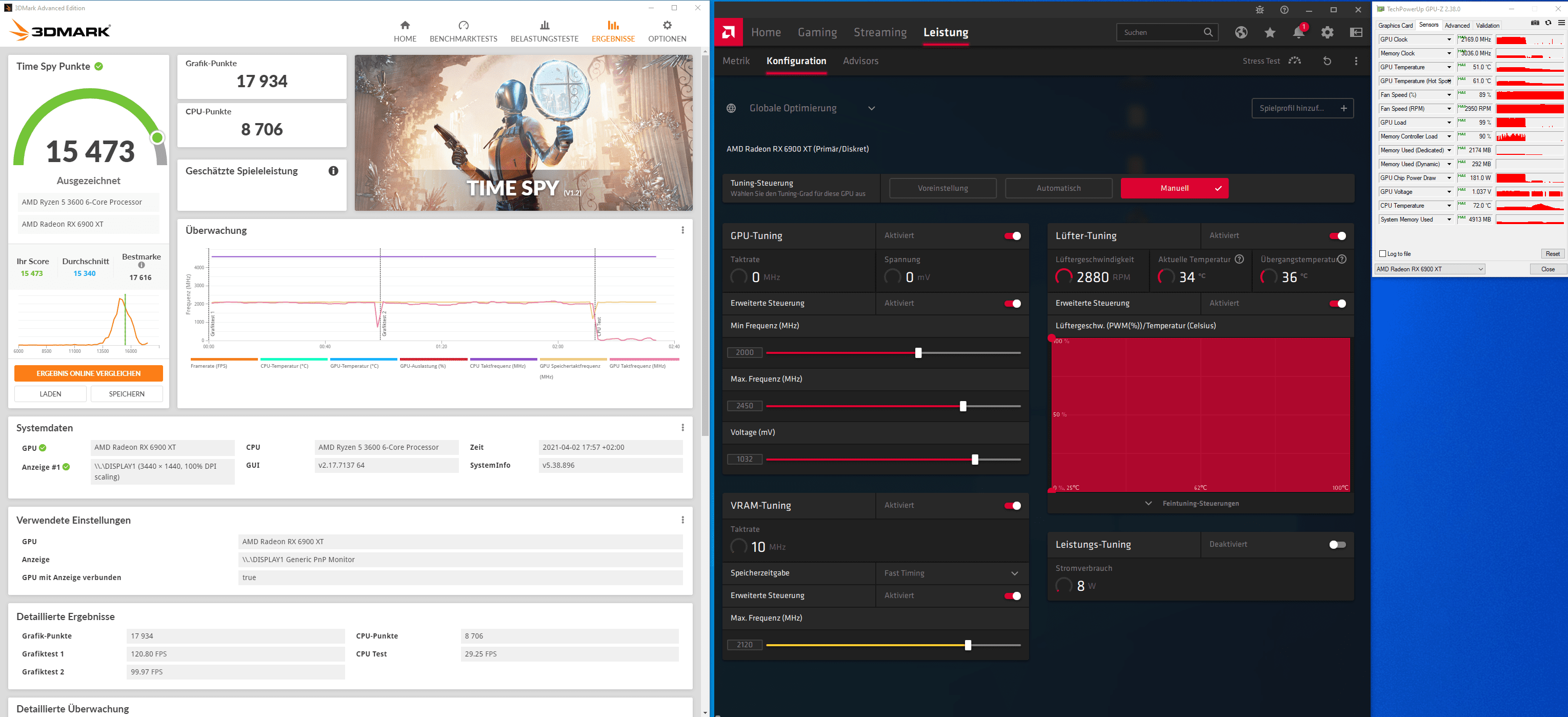Screen dimensions: 1568x717
Task: Open BENCHMARKTESTS gauge icon in 3DMark
Action: (463, 25)
